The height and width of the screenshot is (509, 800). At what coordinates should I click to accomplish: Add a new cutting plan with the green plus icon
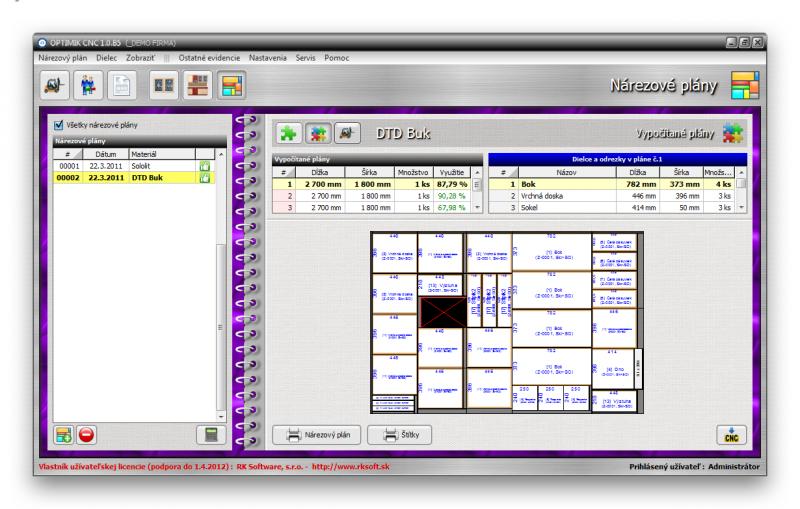[61, 435]
